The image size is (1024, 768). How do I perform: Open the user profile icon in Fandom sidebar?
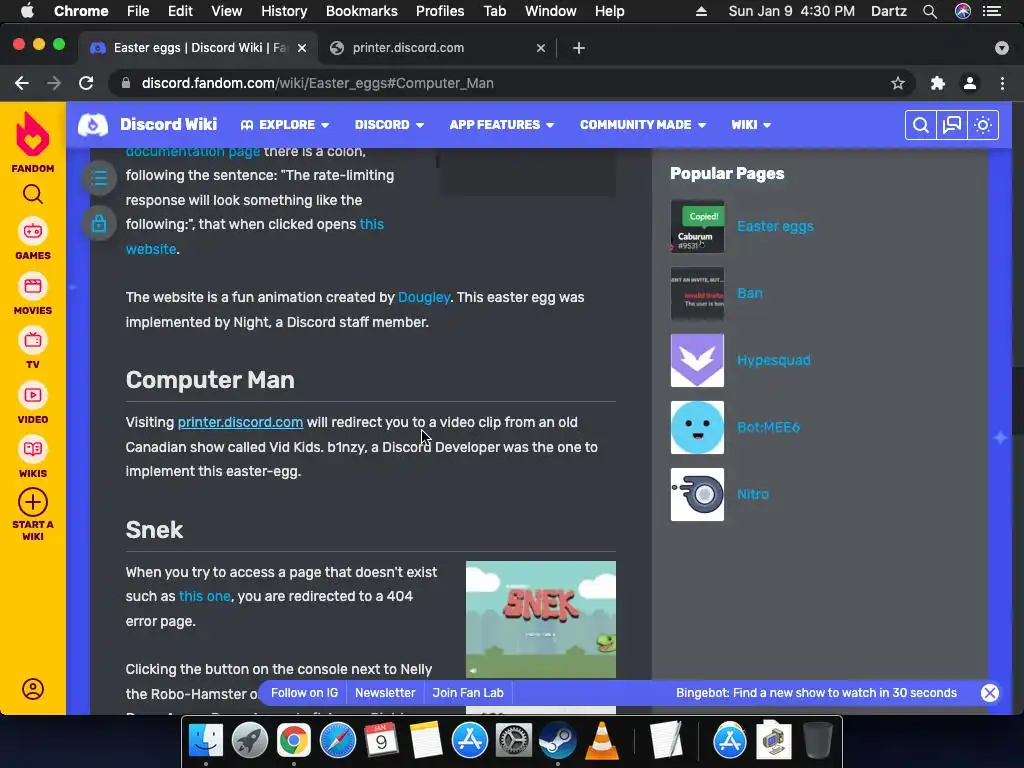(x=33, y=689)
